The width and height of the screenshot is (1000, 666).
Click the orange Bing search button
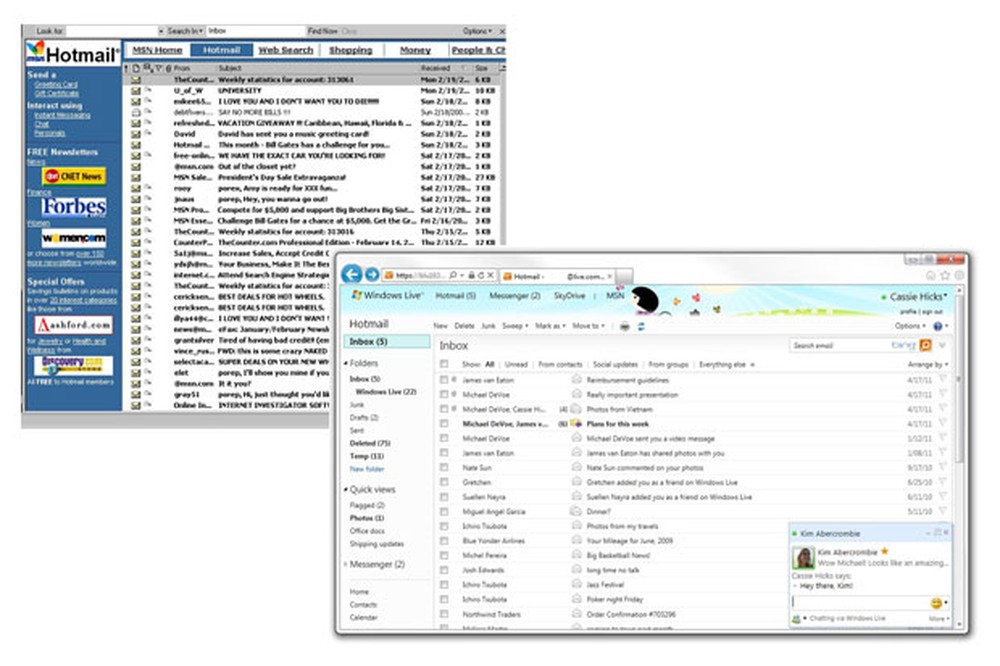click(925, 345)
